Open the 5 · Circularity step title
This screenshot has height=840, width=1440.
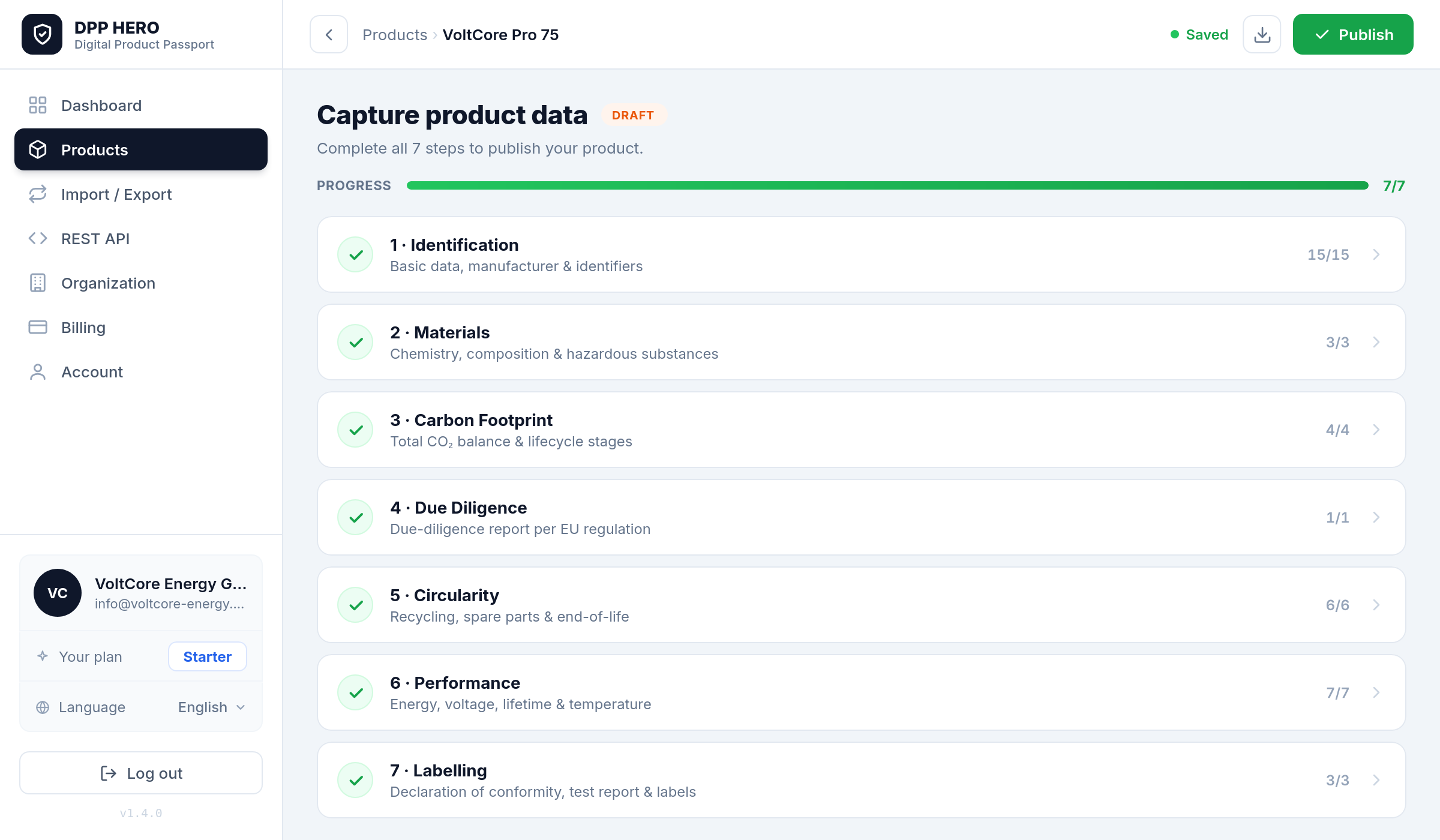click(x=445, y=595)
